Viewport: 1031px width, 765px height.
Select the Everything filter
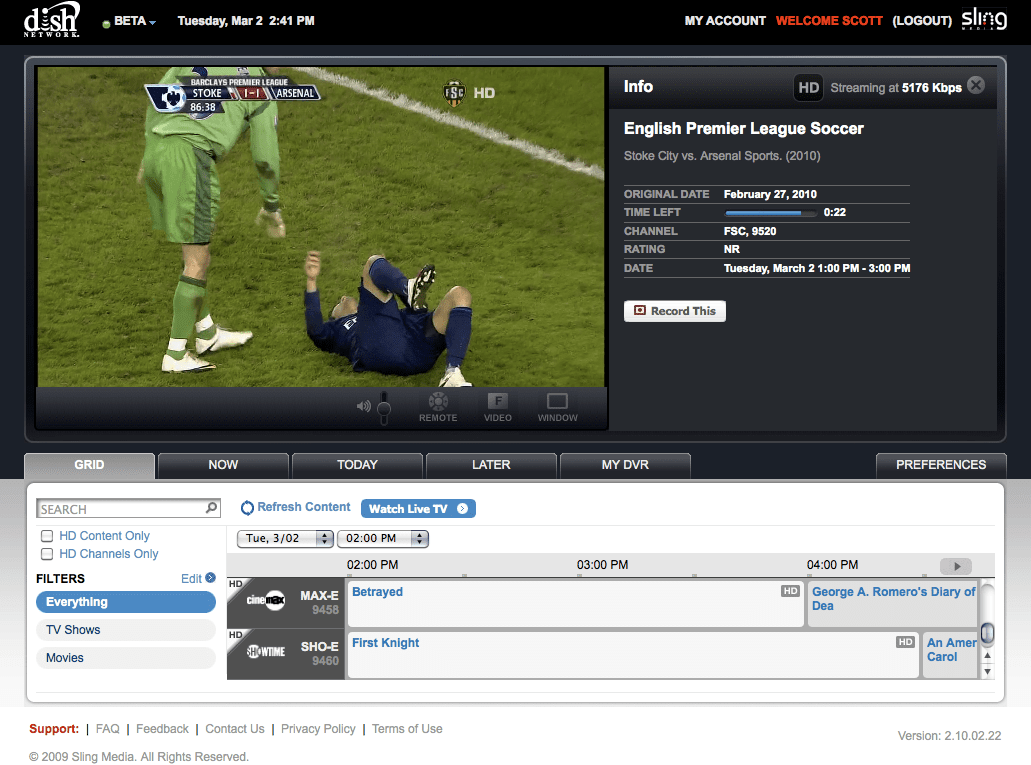pyautogui.click(x=126, y=602)
